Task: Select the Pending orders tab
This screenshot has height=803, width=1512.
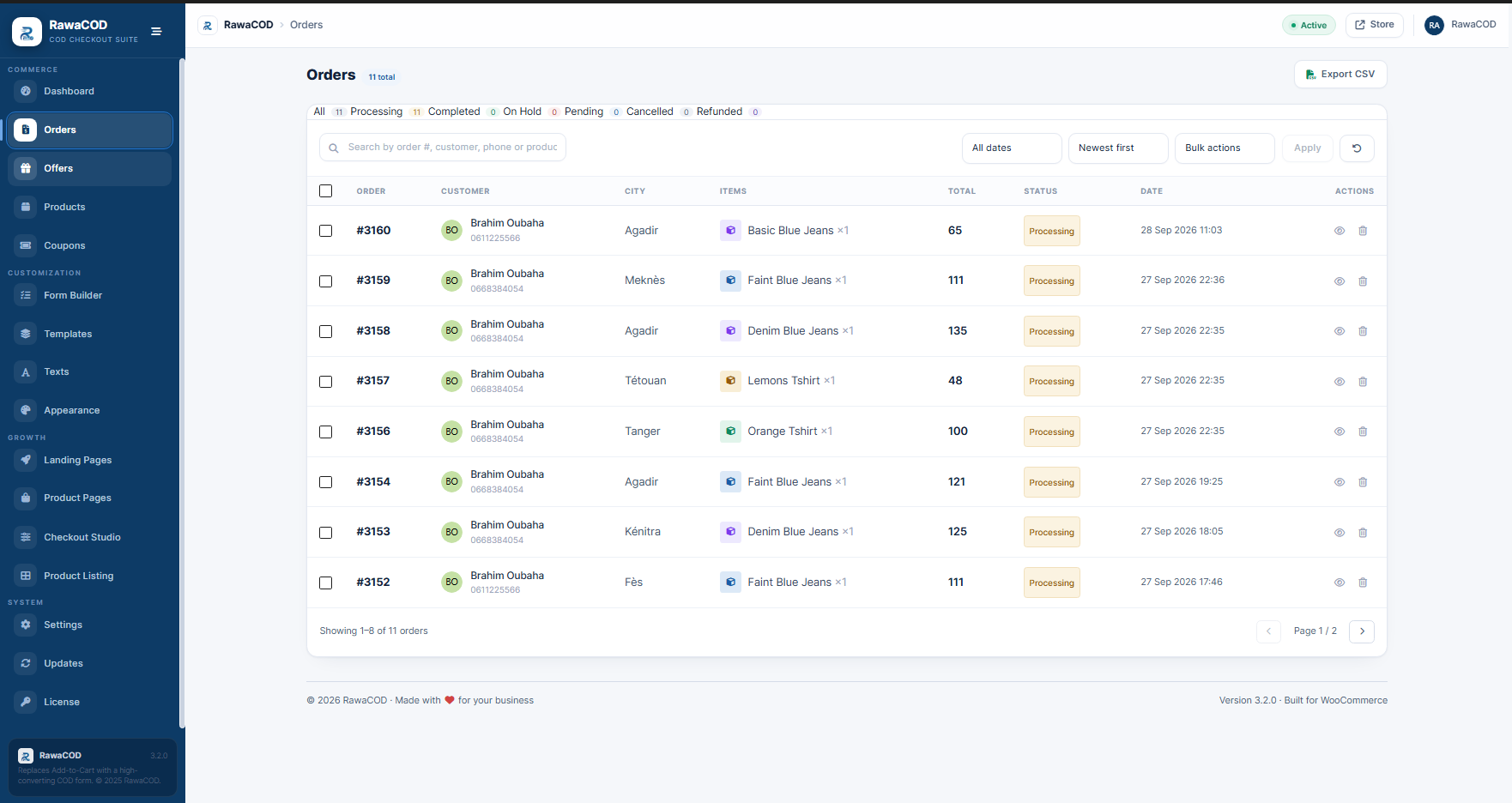Action: coord(592,112)
